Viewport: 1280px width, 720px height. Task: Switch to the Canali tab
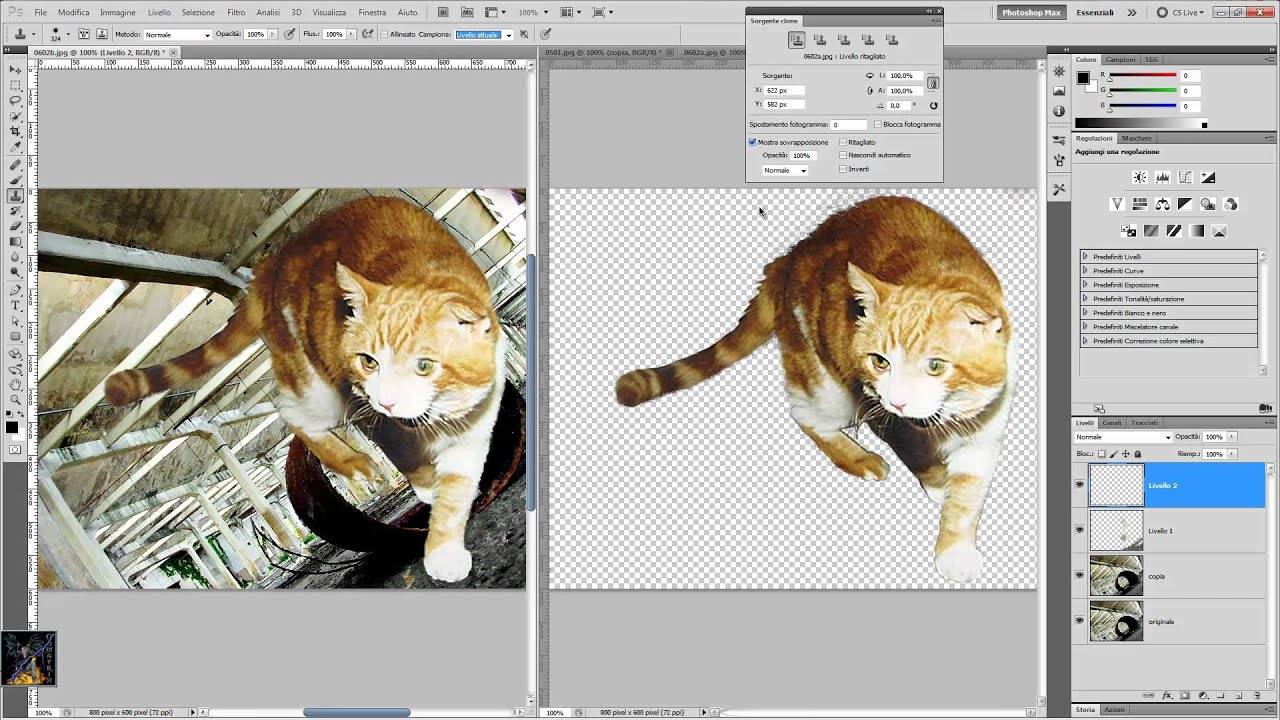(x=1112, y=423)
